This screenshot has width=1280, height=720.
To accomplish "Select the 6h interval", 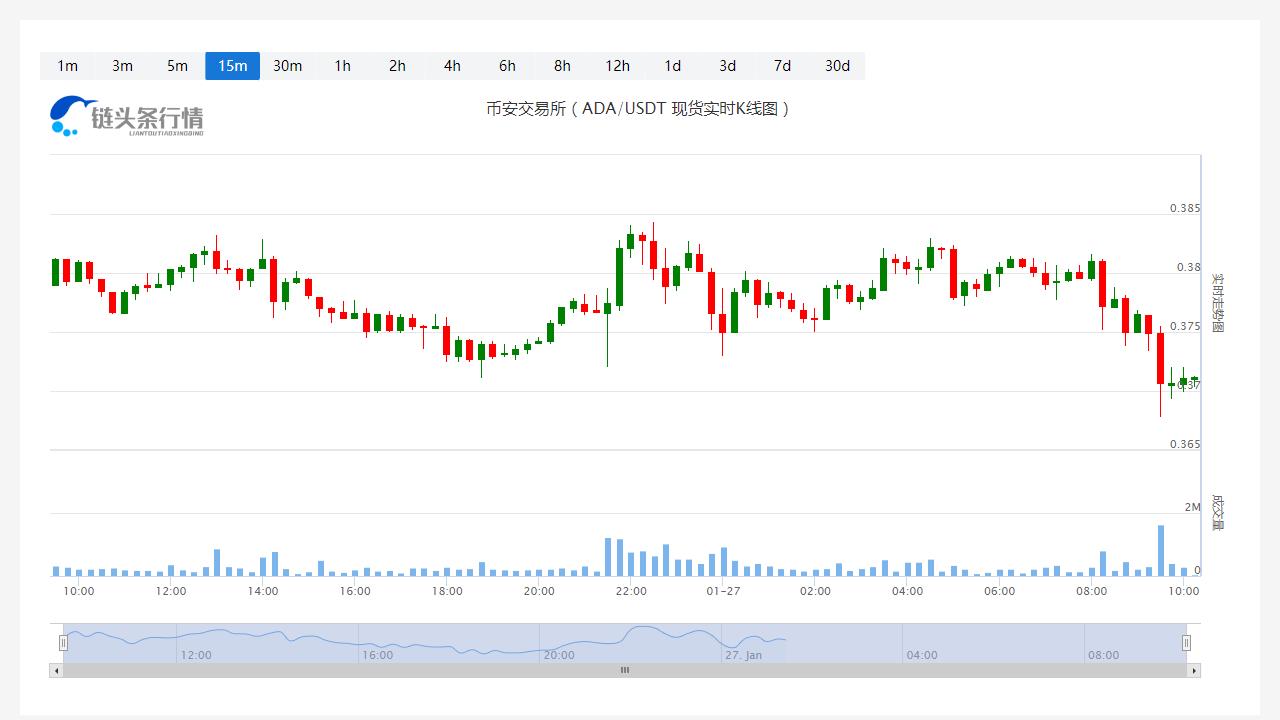I will coord(507,66).
